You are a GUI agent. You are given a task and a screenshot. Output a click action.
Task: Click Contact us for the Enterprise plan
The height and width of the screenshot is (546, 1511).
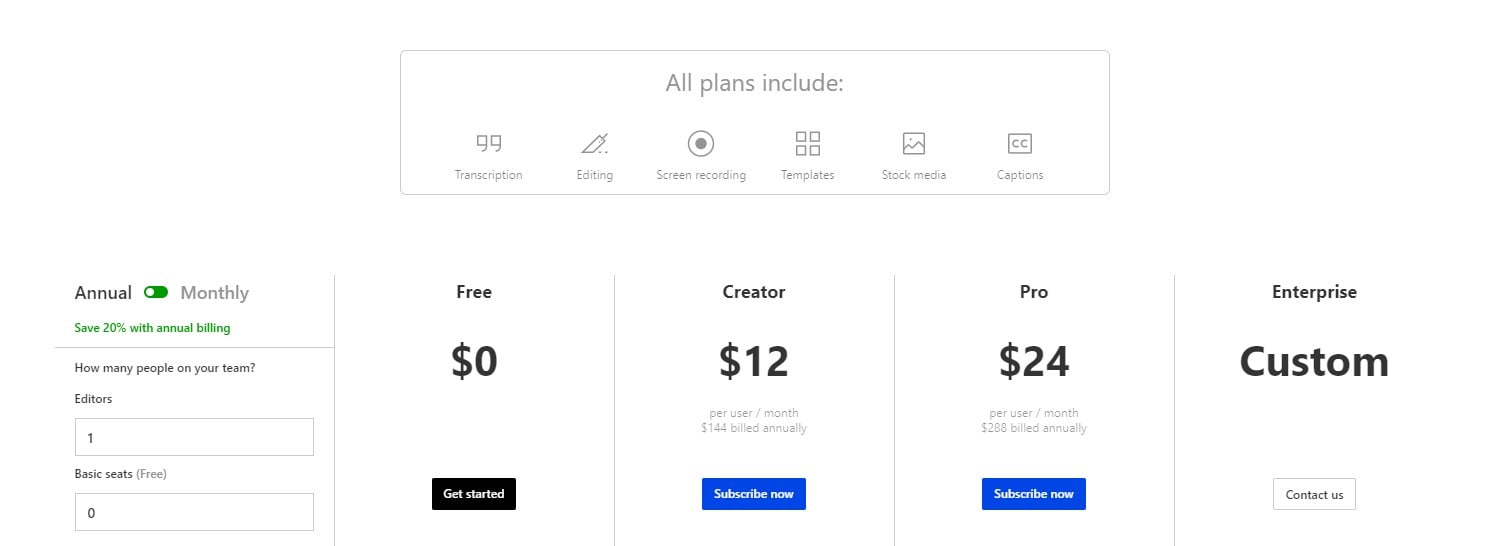click(1314, 494)
